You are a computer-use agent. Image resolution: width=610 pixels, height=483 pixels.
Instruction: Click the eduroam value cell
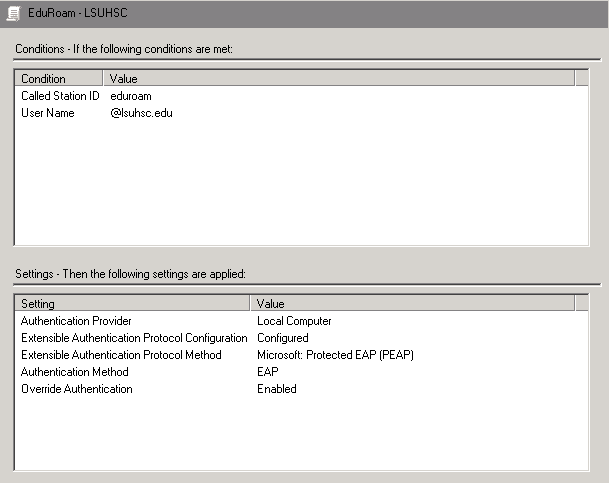131,96
